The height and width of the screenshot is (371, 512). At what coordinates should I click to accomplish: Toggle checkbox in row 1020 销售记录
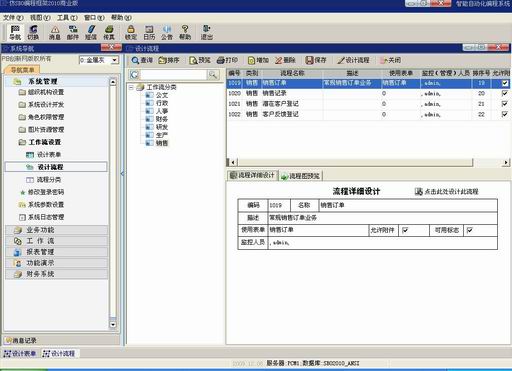(x=505, y=93)
